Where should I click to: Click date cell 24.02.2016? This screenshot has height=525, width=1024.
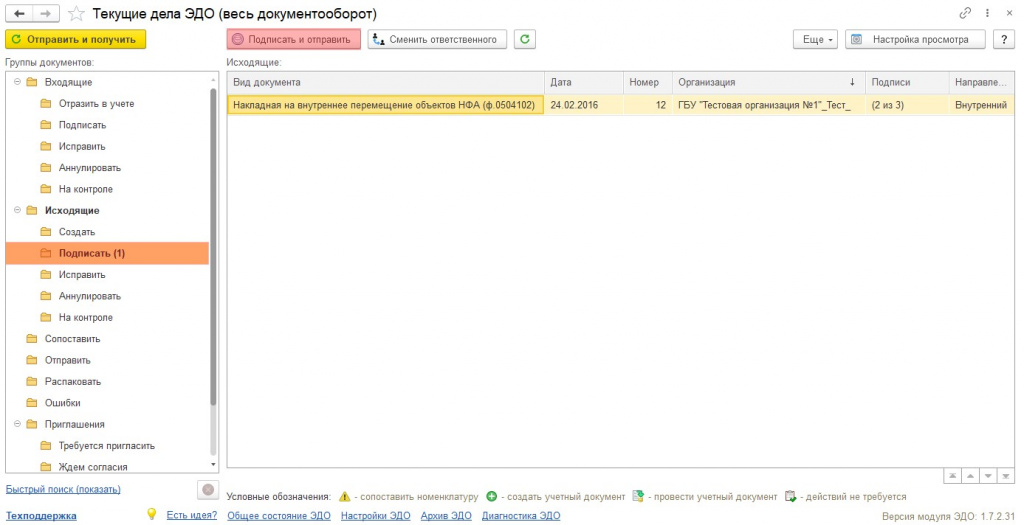pos(584,104)
